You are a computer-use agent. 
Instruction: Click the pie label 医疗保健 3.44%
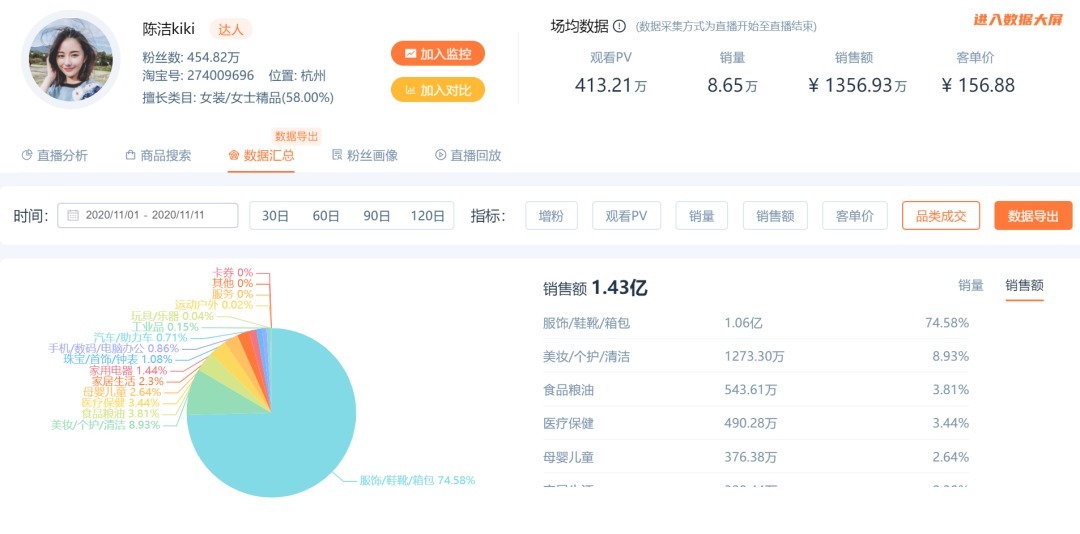121,402
